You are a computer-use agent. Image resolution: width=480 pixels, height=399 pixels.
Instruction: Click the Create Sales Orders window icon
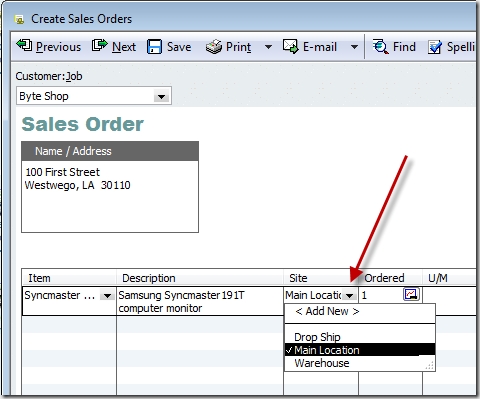tap(20, 20)
